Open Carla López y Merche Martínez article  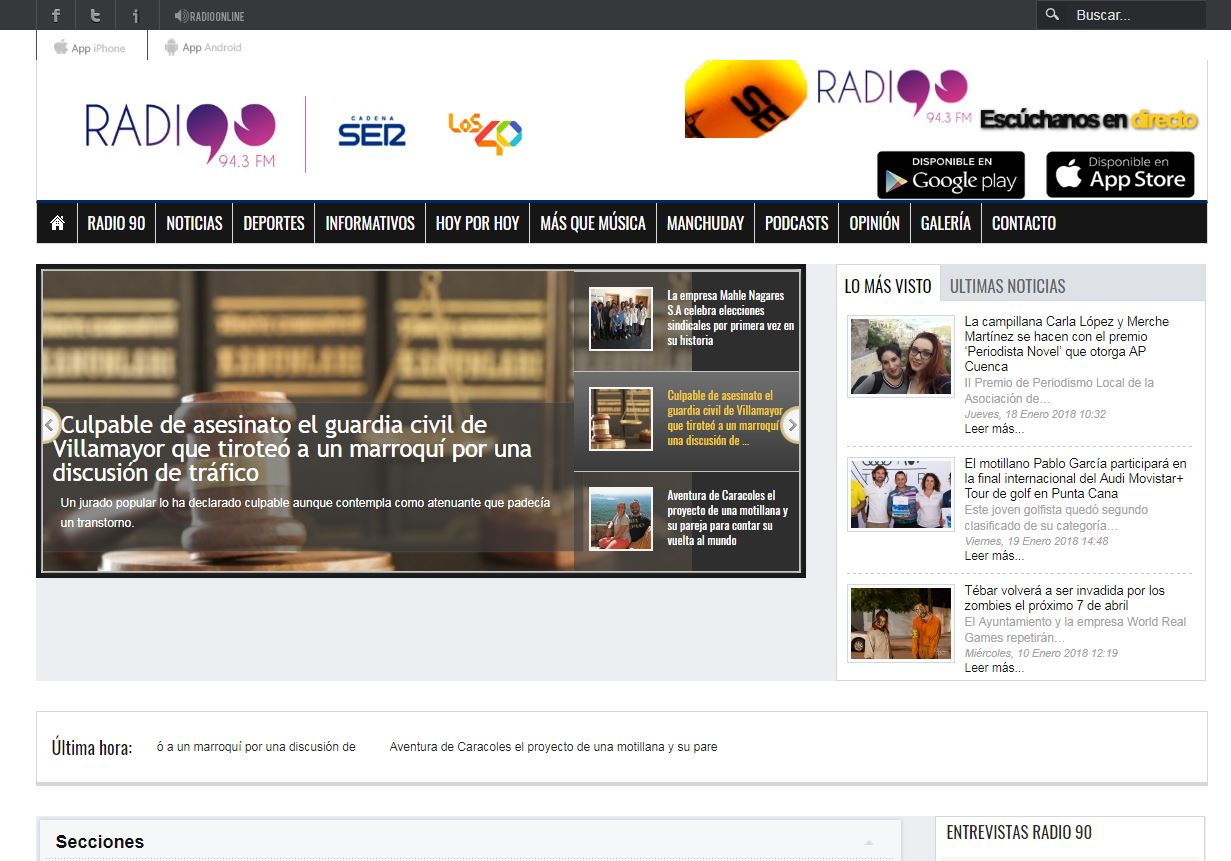[x=1066, y=344]
